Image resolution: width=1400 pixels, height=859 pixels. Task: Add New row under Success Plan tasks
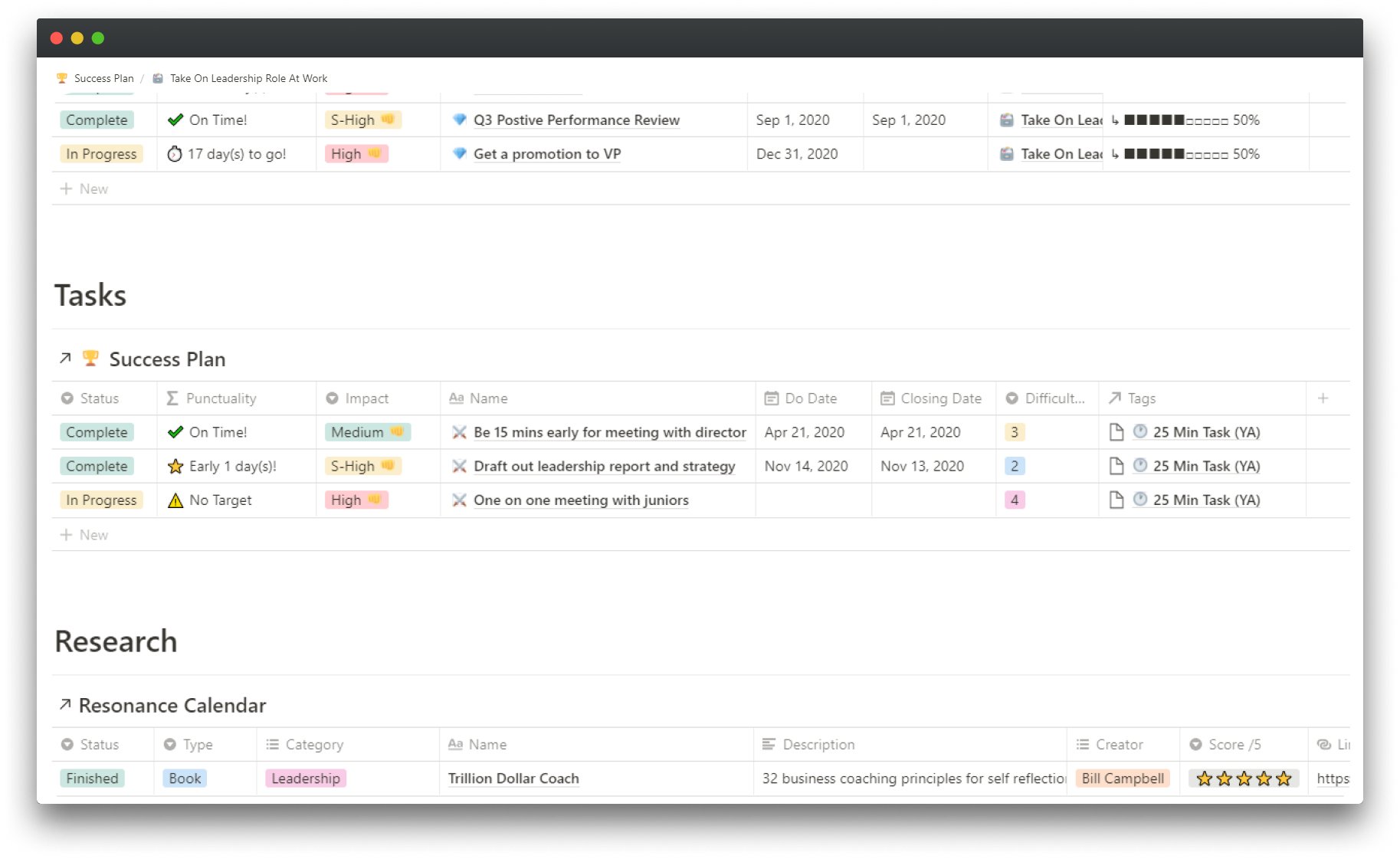[x=84, y=535]
